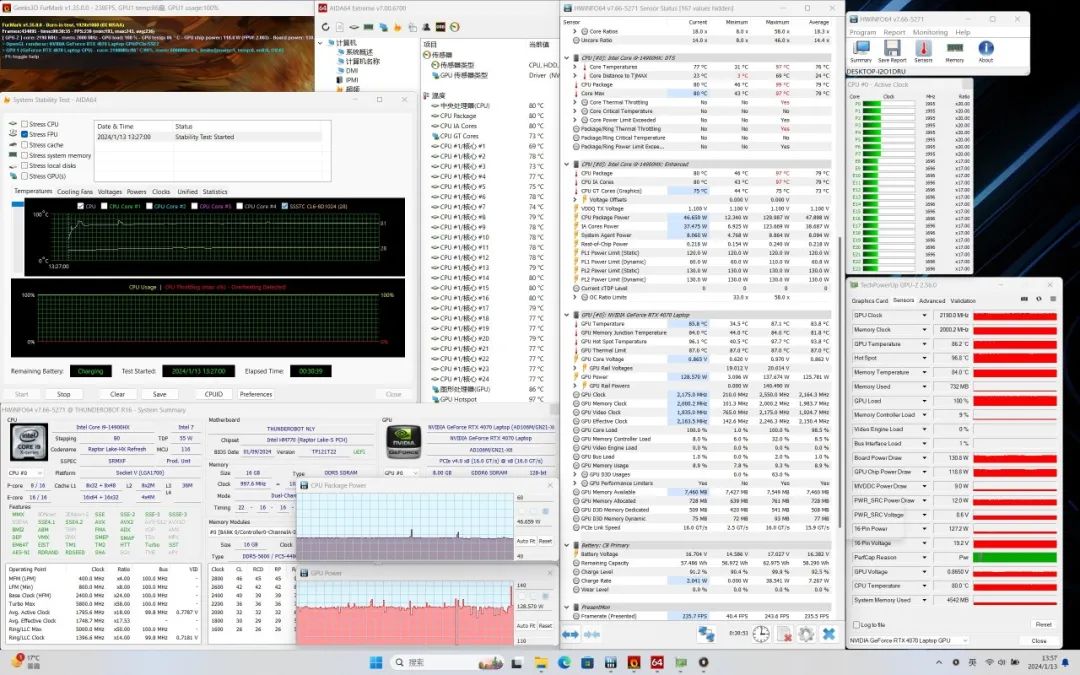Screen dimensions: 1080x675
Task: Open Microsoft Edge from taskbar
Action: click(564, 662)
